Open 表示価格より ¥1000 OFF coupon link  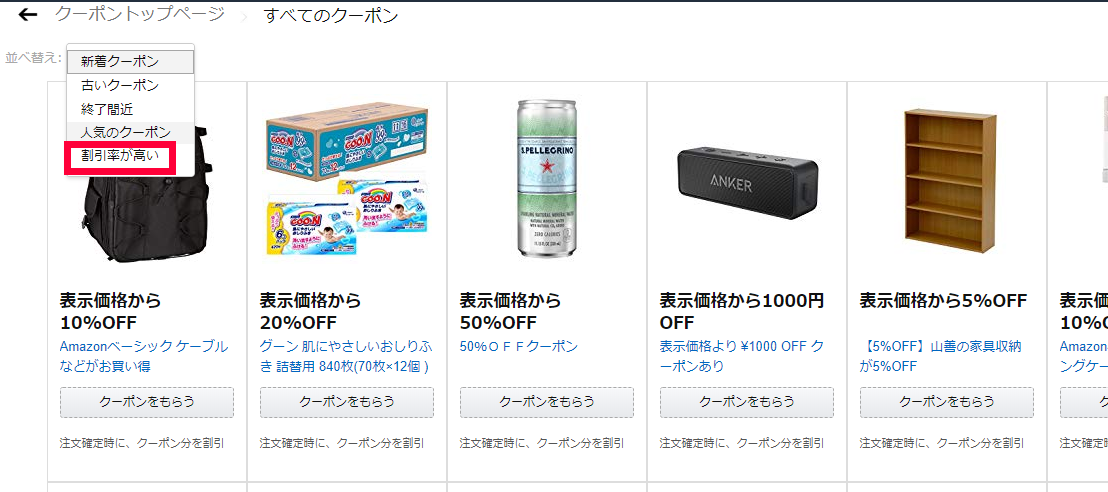coord(742,356)
